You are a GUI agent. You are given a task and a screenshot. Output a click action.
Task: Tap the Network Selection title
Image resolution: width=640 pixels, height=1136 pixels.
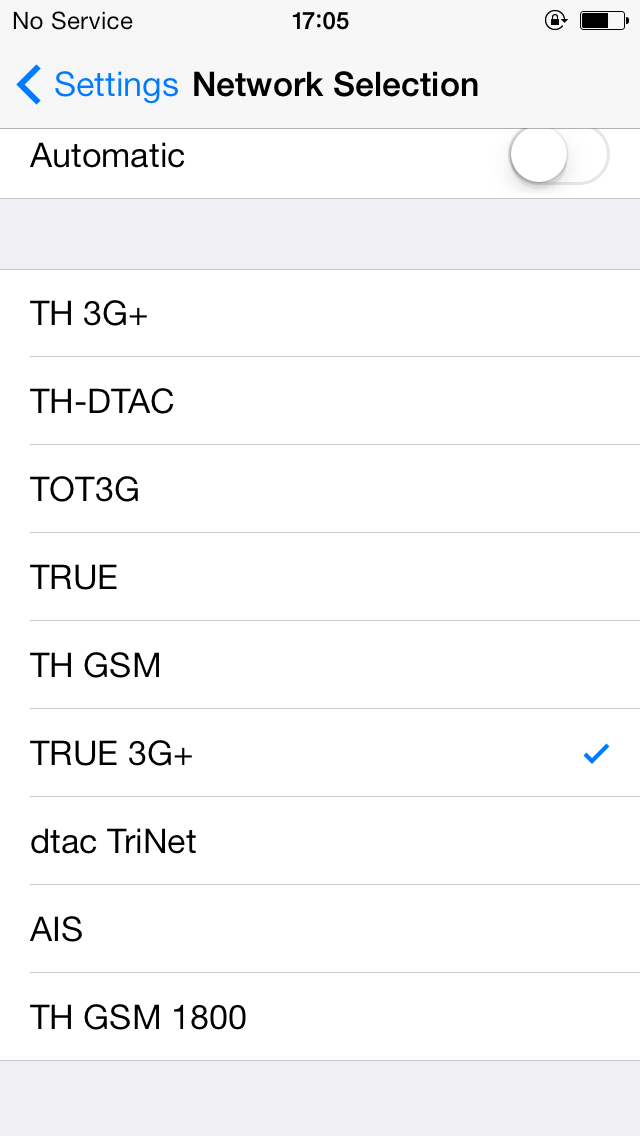point(336,85)
